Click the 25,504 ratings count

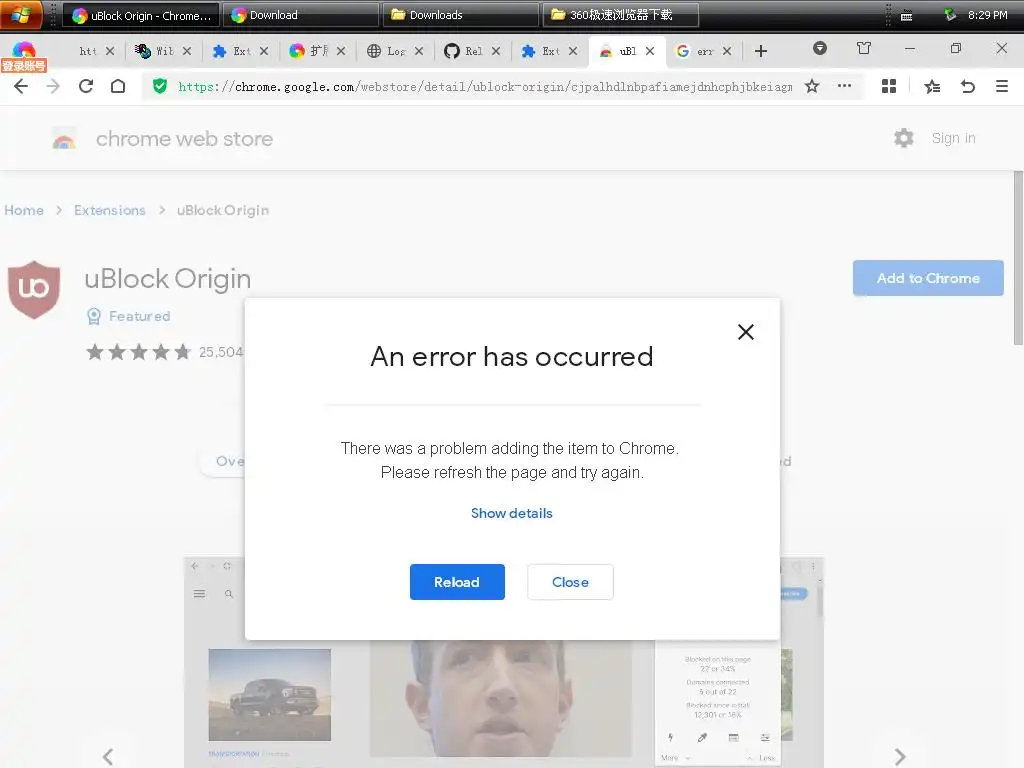tap(221, 352)
